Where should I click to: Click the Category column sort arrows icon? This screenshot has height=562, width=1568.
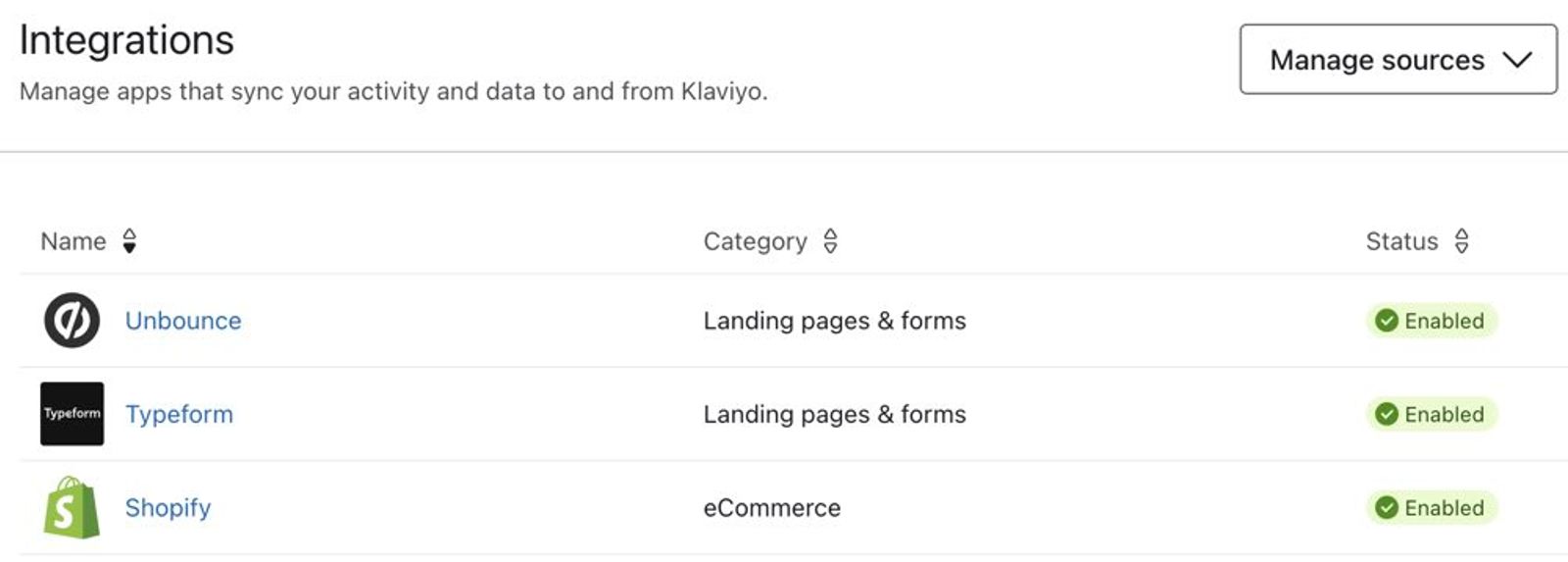click(x=830, y=241)
